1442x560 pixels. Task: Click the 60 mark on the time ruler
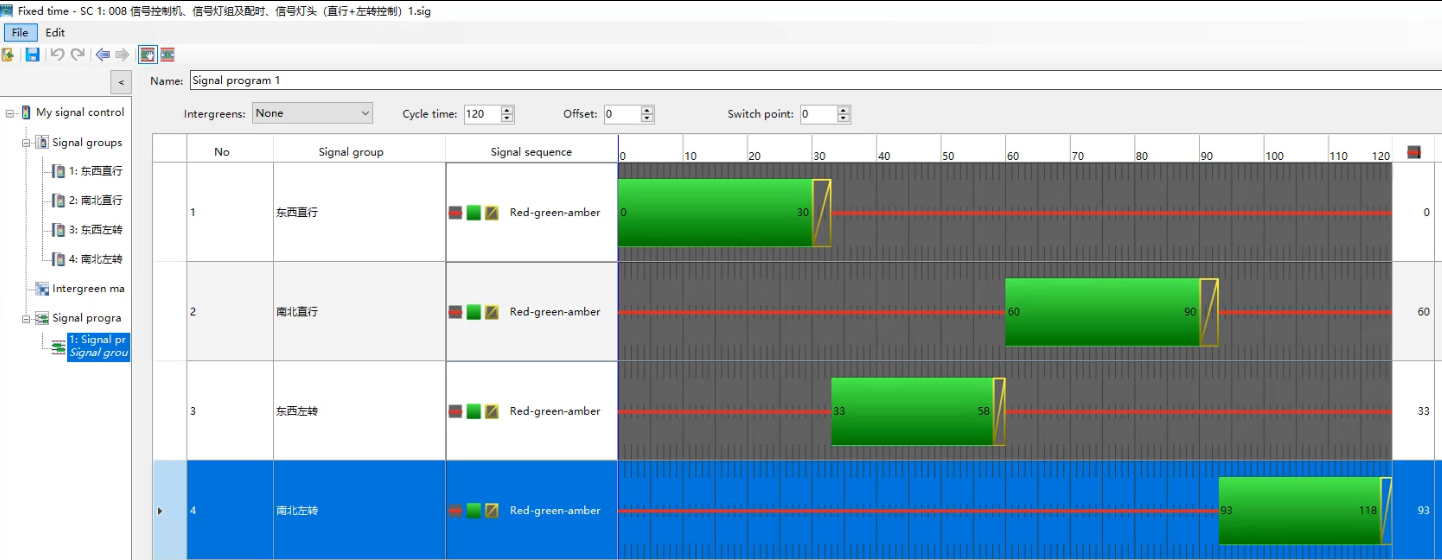point(1013,156)
